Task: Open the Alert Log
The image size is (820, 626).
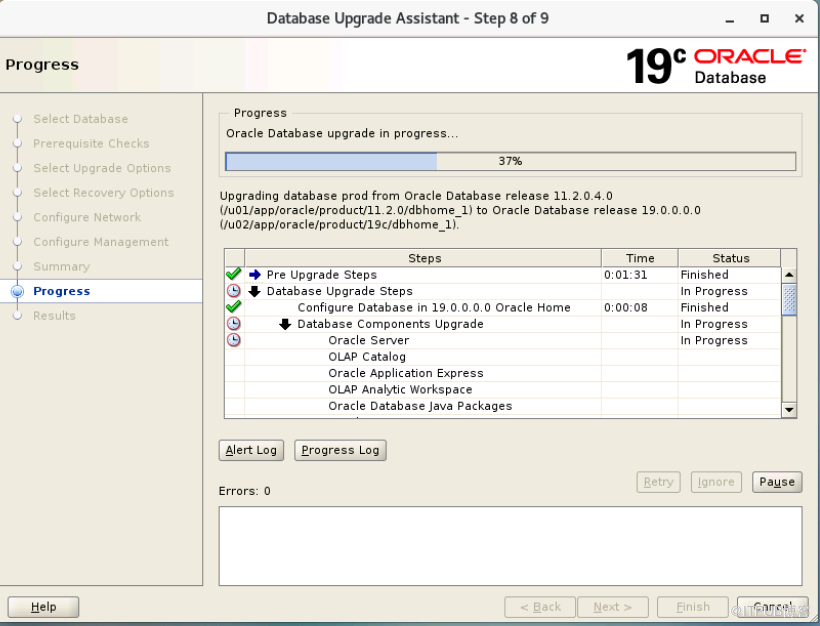Action: coord(251,450)
